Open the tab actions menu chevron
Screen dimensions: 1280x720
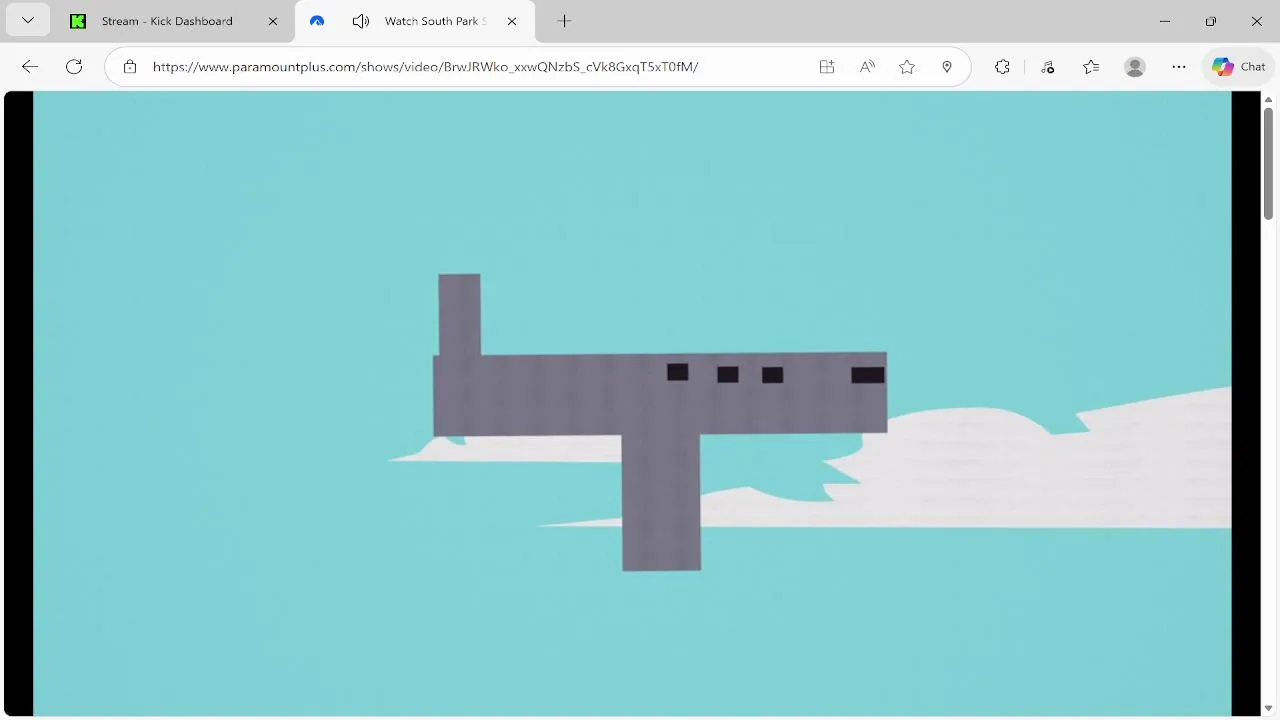click(x=28, y=21)
